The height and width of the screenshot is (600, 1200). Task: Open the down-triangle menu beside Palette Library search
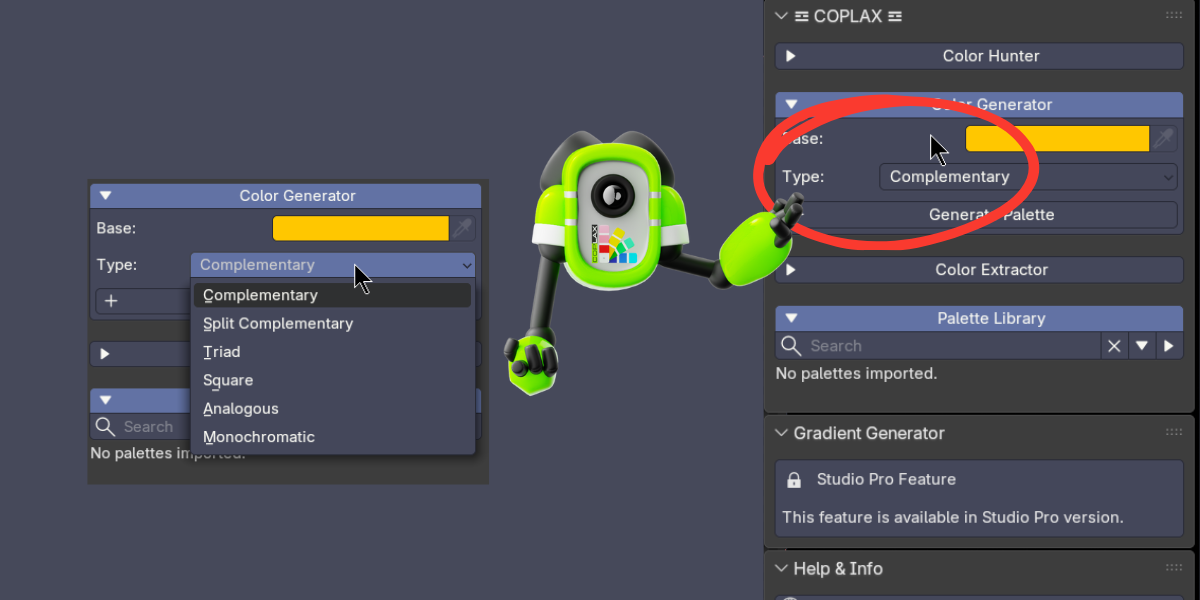click(1141, 346)
